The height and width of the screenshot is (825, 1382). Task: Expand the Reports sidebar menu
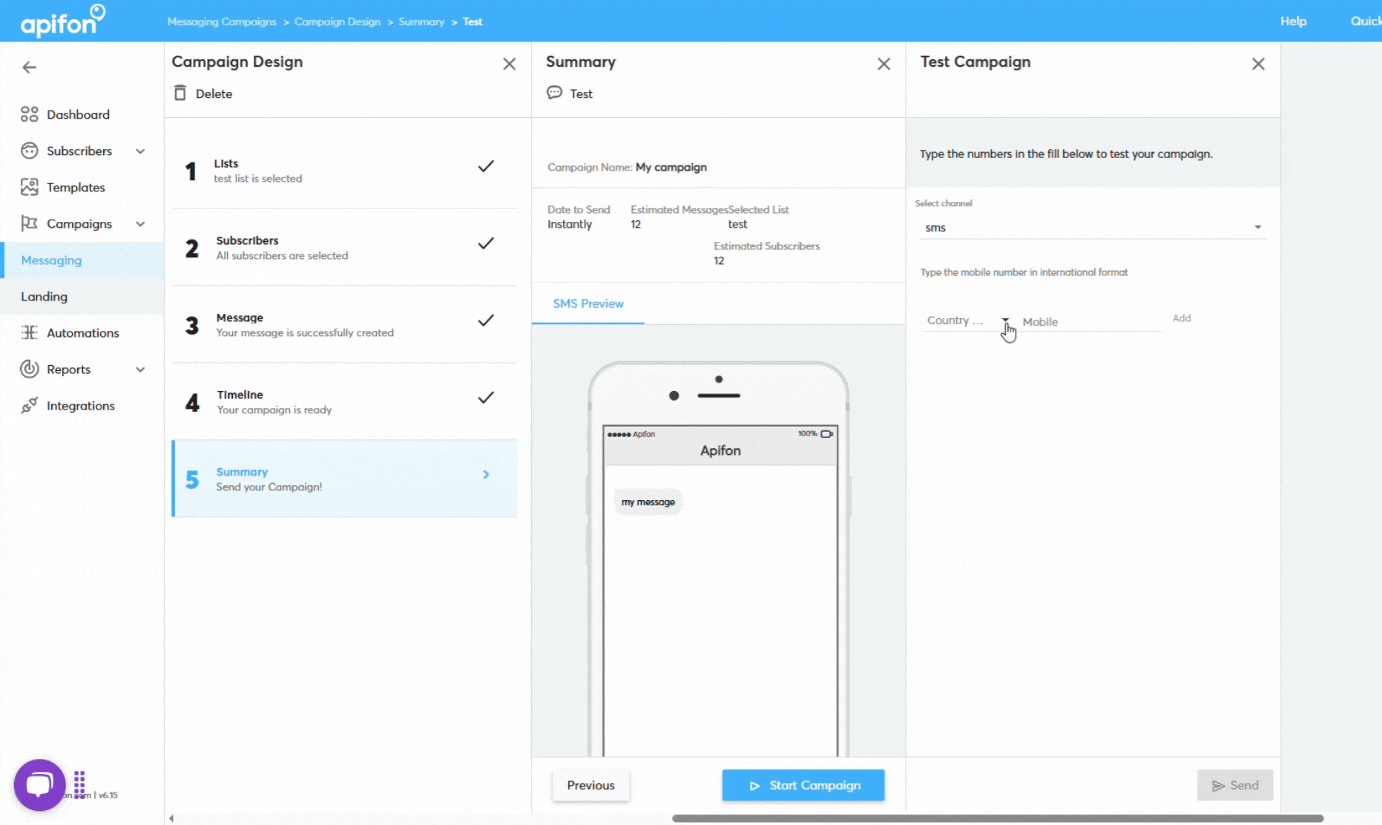point(139,369)
